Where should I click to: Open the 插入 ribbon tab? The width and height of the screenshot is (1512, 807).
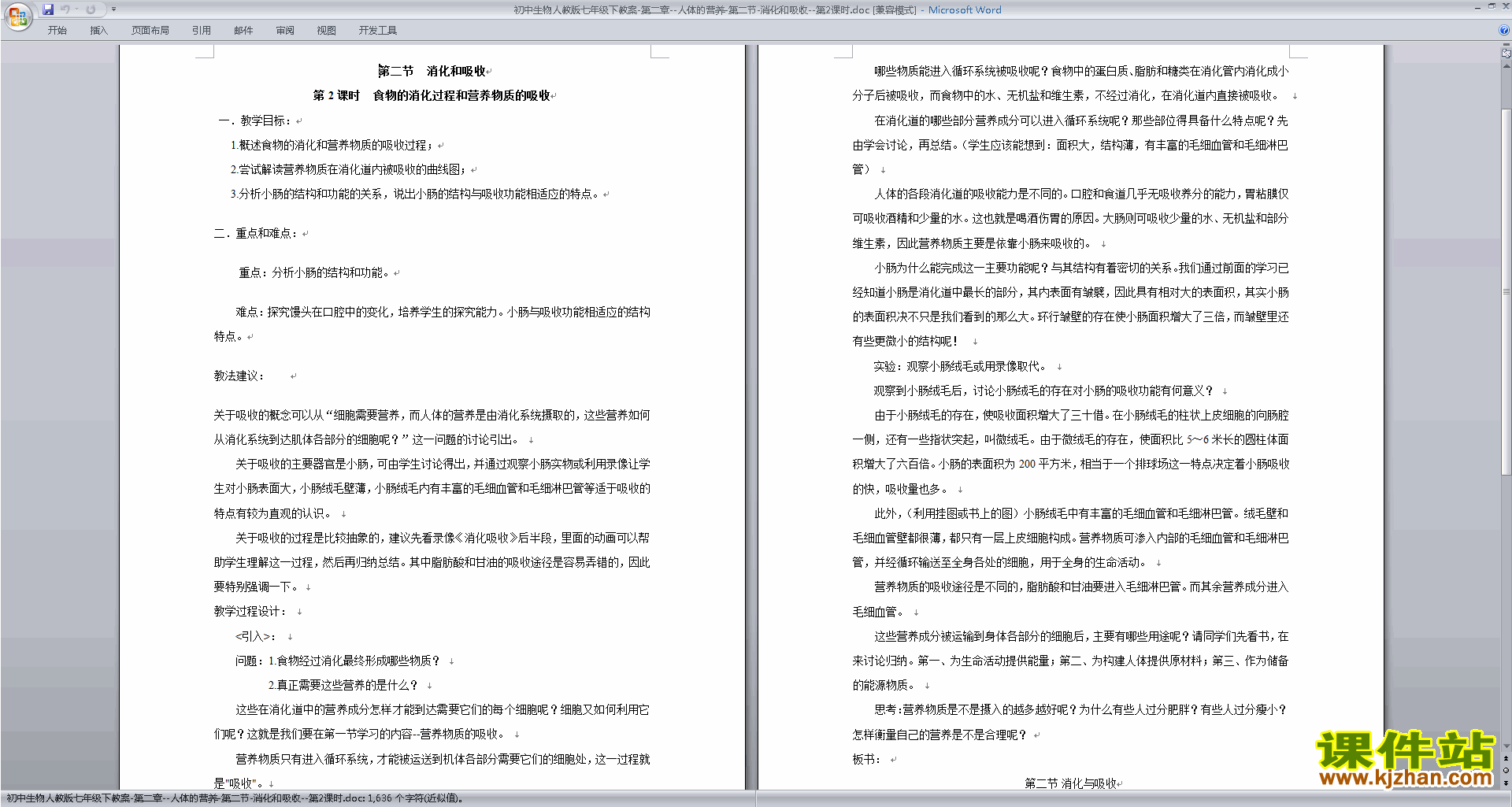98,31
